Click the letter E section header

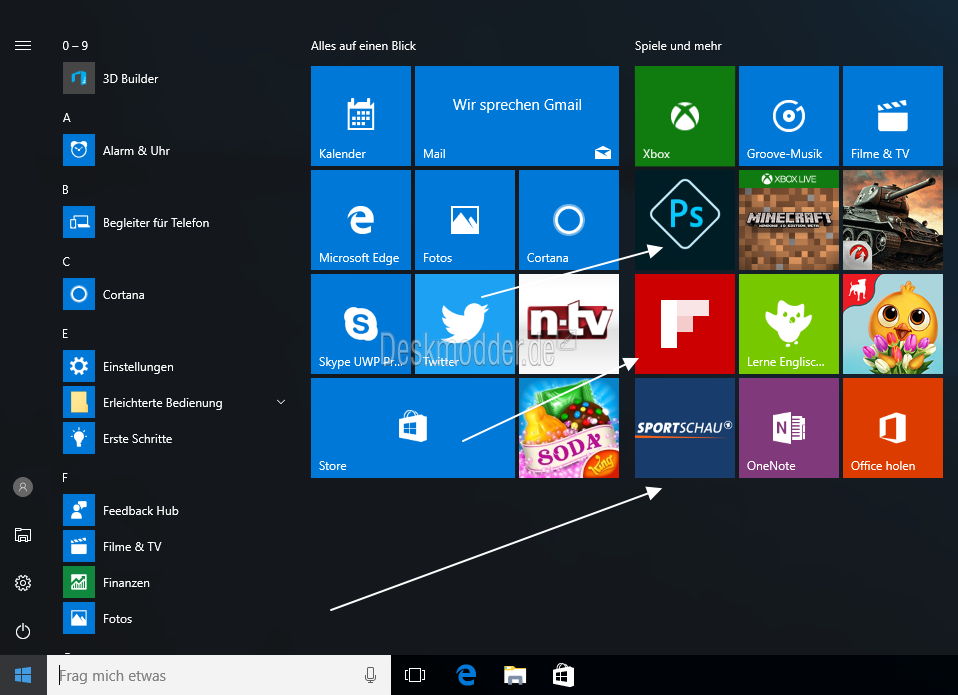coord(65,334)
